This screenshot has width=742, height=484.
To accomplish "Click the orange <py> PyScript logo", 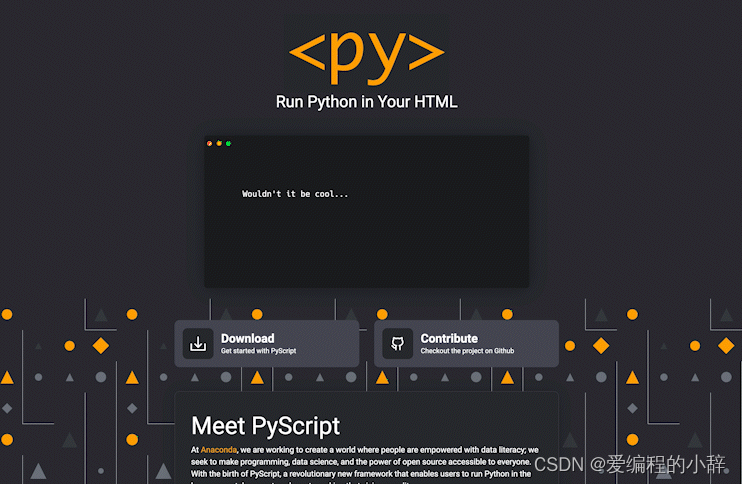I will [x=367, y=57].
